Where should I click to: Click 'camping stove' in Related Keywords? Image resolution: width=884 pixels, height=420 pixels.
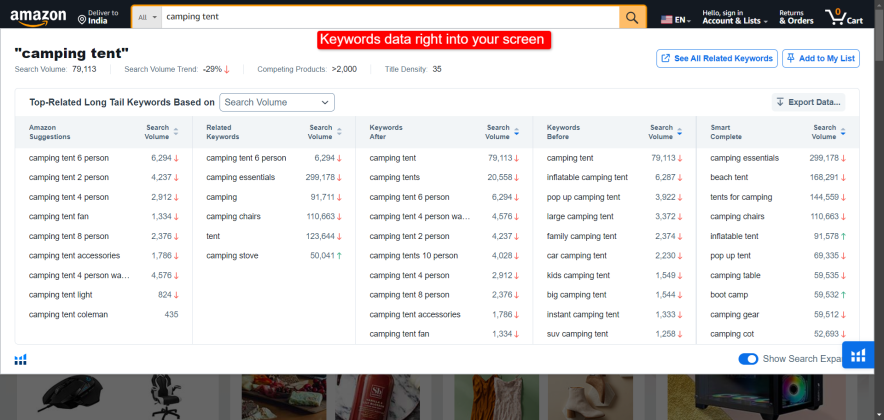click(232, 256)
